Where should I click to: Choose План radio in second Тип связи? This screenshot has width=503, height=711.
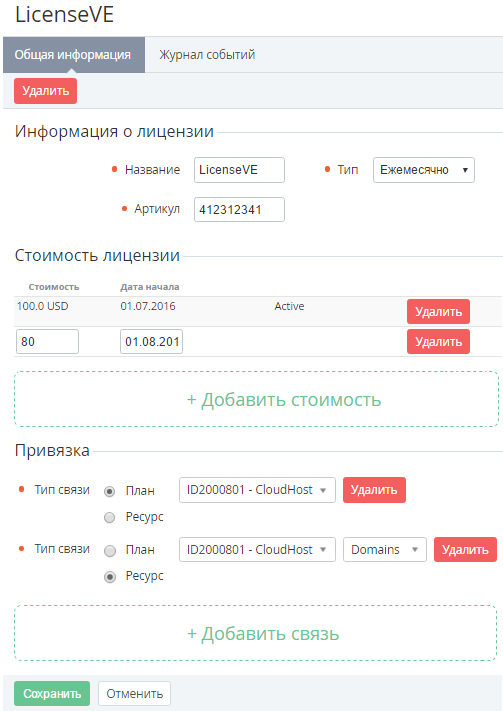click(110, 550)
